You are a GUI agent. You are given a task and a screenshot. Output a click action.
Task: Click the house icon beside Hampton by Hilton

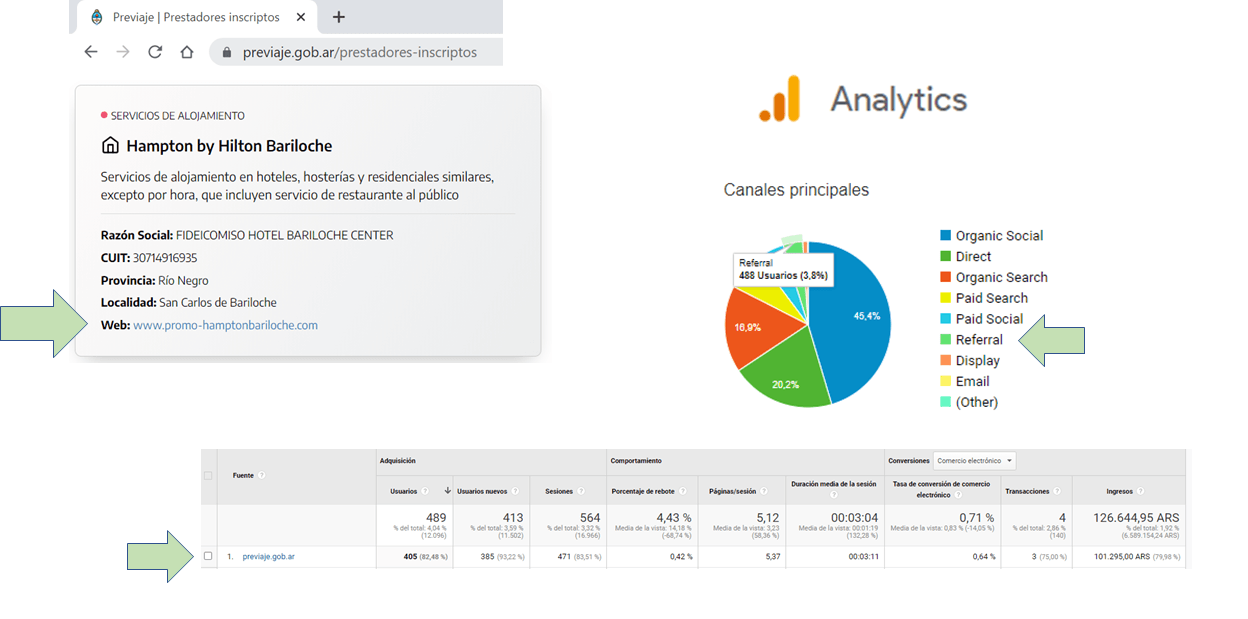point(110,146)
